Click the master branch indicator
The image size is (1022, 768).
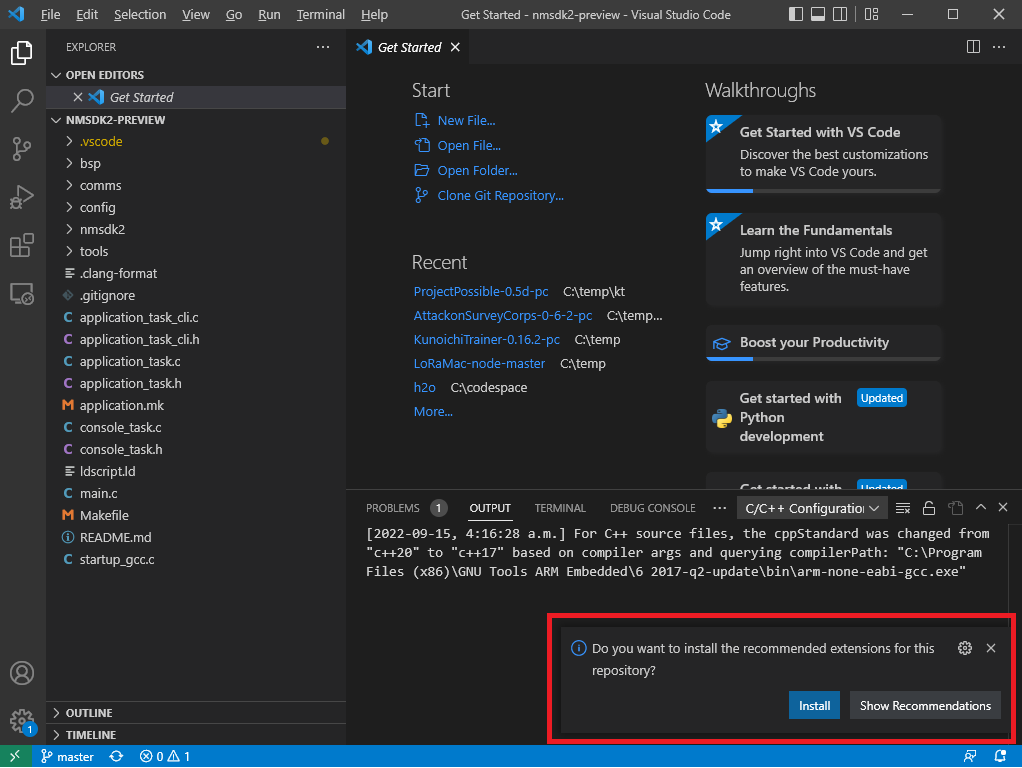click(x=68, y=756)
